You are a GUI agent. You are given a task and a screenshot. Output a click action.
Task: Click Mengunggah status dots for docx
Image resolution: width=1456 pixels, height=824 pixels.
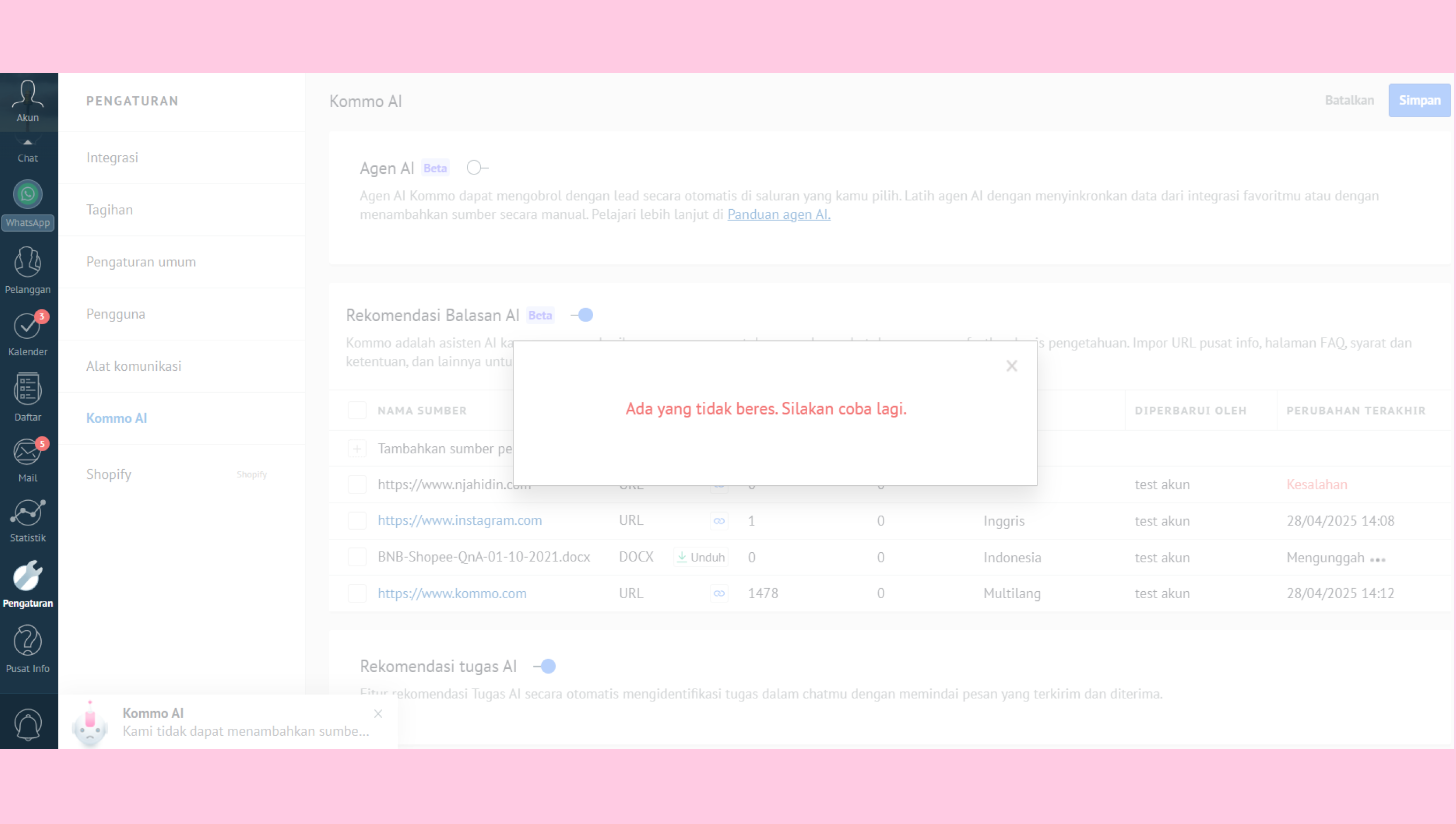pos(1377,559)
